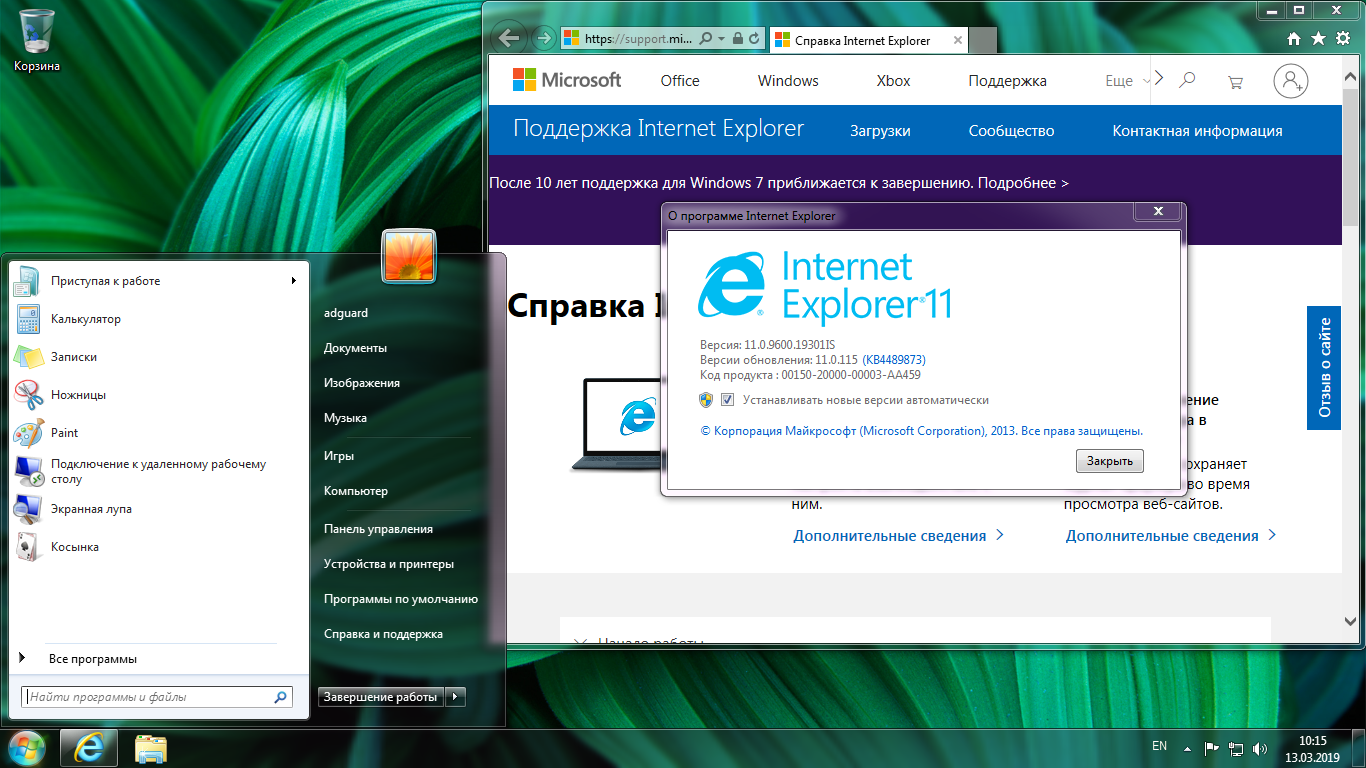The width and height of the screenshot is (1366, 768).
Task: Toggle 'Устанавливать новые версии автоматически' checkbox
Action: pos(728,400)
